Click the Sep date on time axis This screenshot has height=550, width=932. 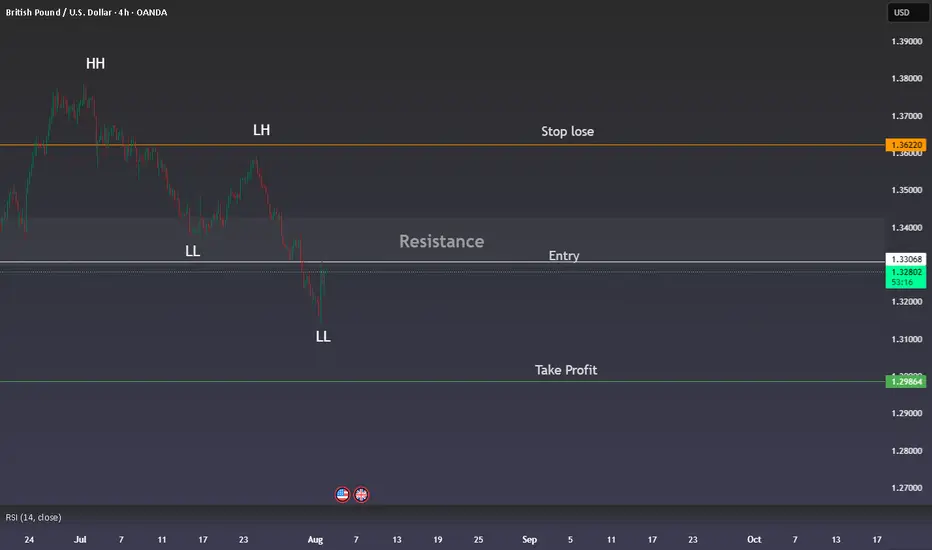[529, 539]
